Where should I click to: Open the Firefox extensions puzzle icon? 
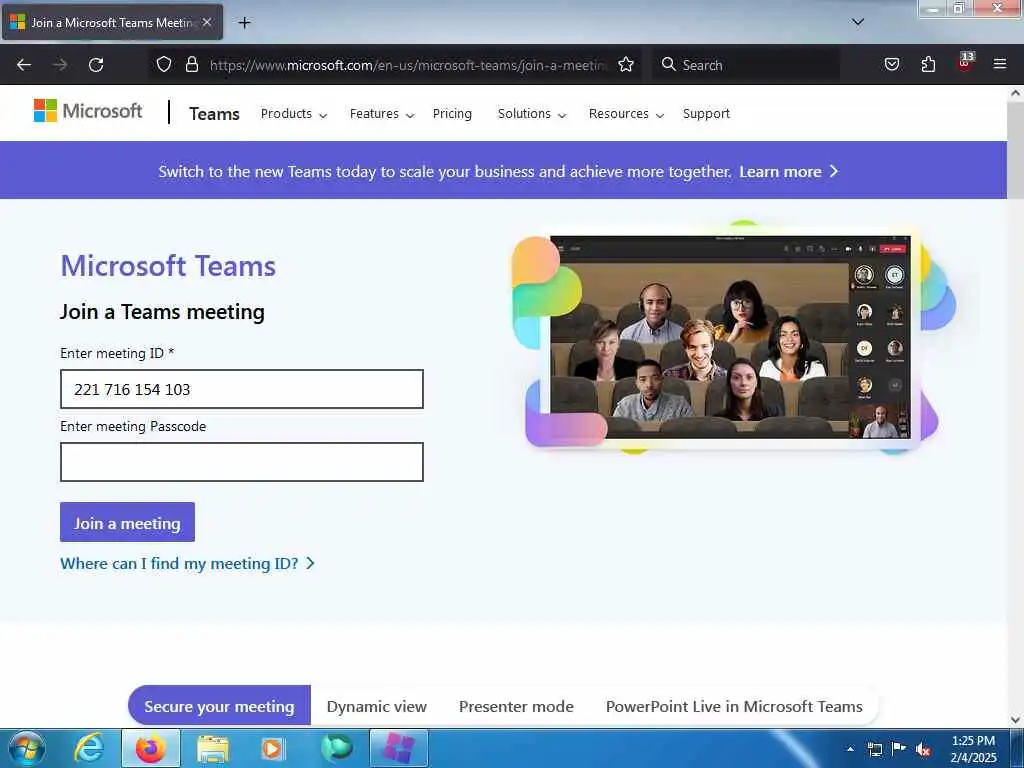point(928,64)
